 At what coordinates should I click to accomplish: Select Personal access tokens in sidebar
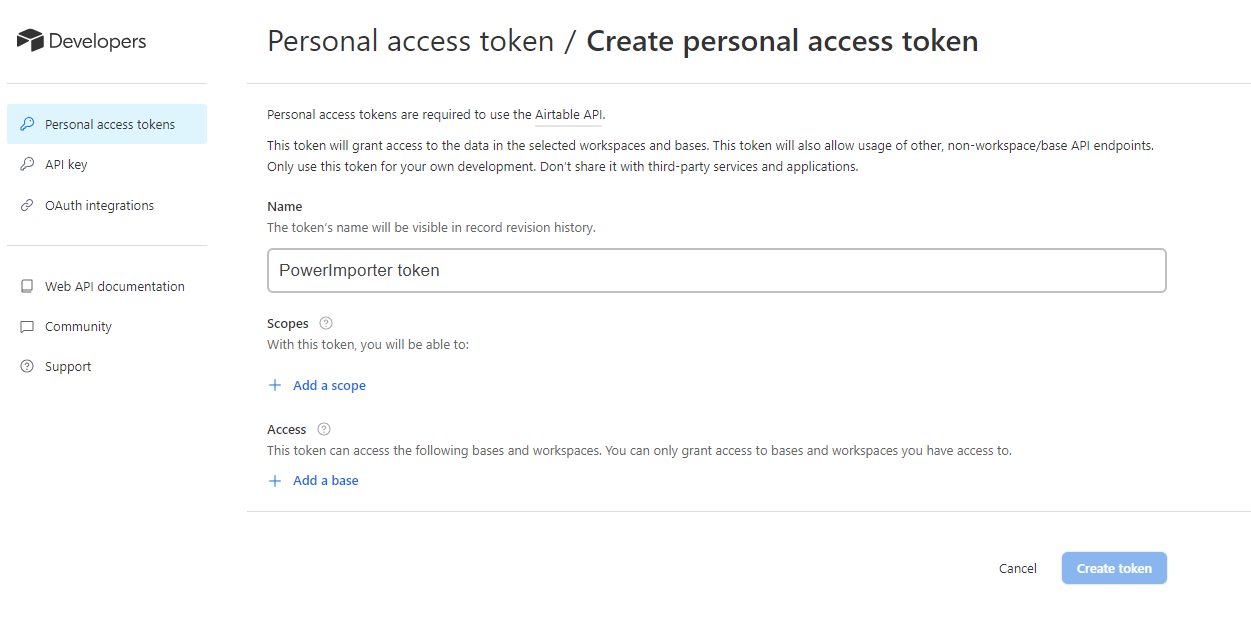[x=110, y=124]
